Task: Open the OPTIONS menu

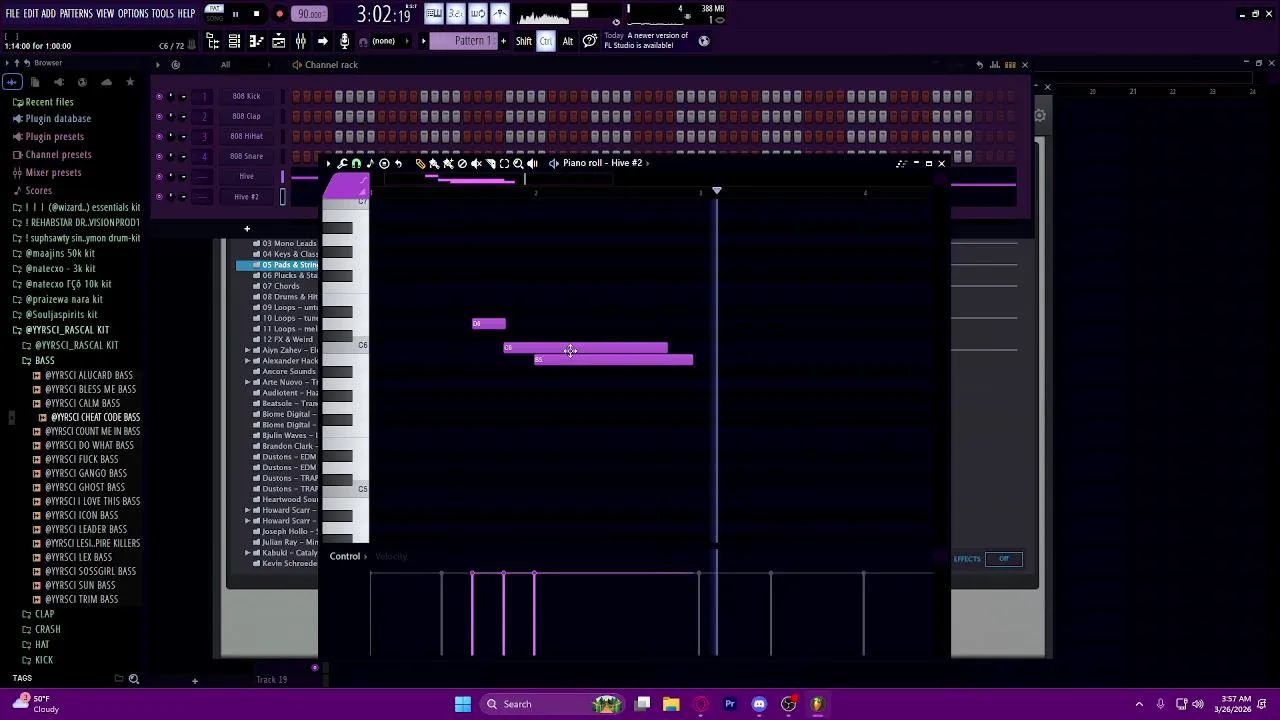Action: click(132, 14)
